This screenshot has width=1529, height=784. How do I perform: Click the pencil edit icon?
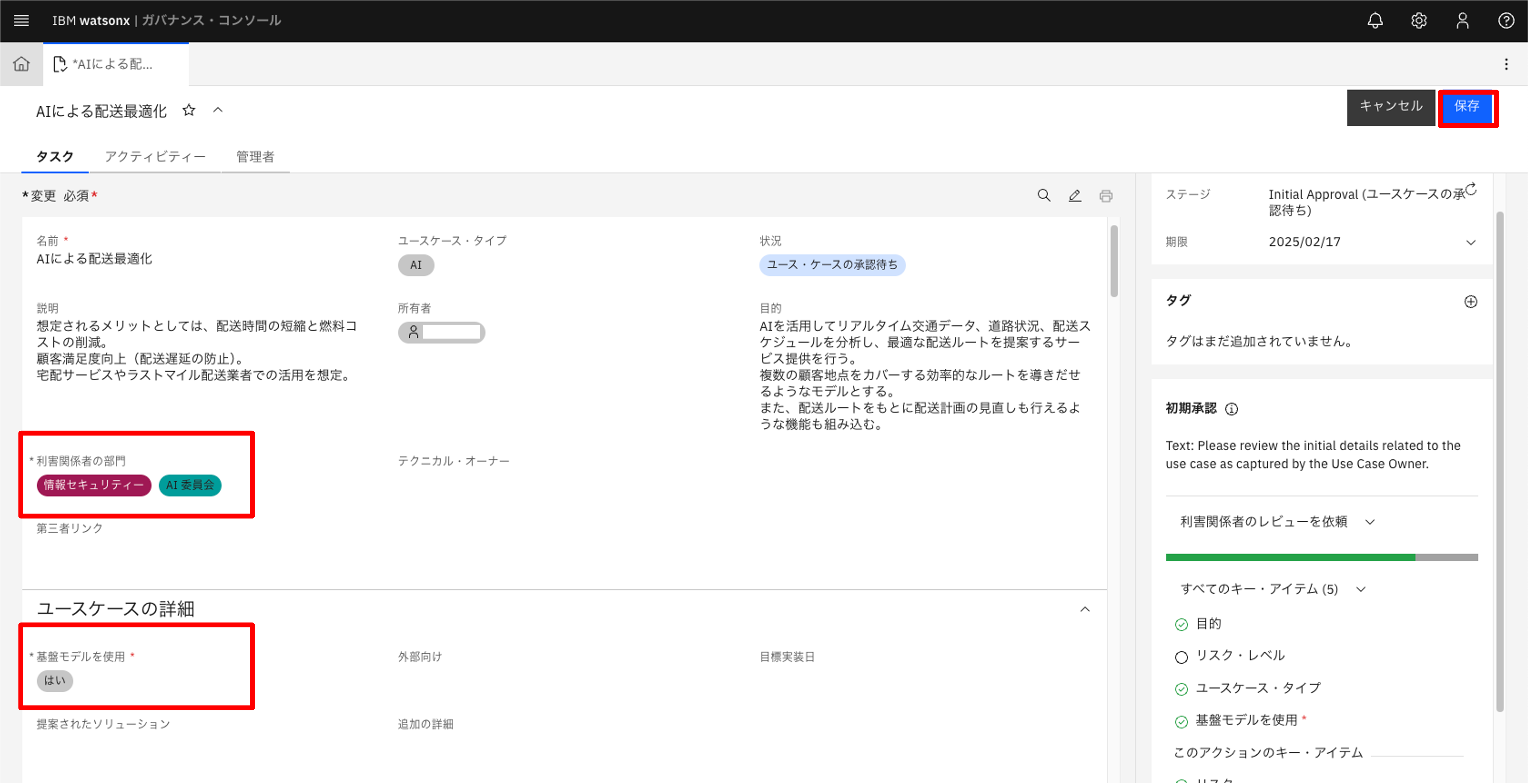click(1074, 195)
